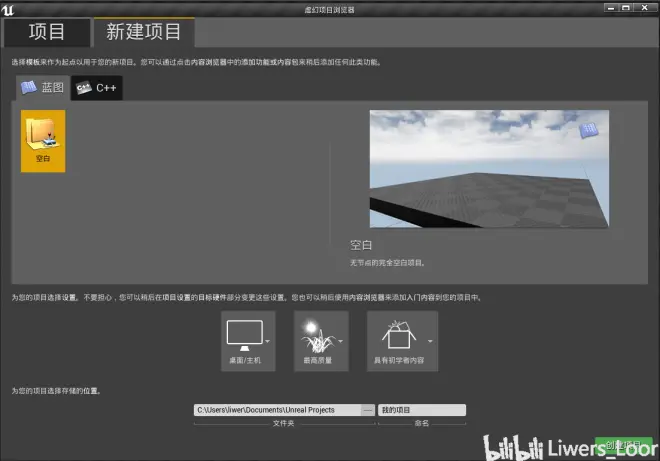This screenshot has width=660, height=461.
Task: Edit the 我的项目 project name field
Action: [x=422, y=410]
